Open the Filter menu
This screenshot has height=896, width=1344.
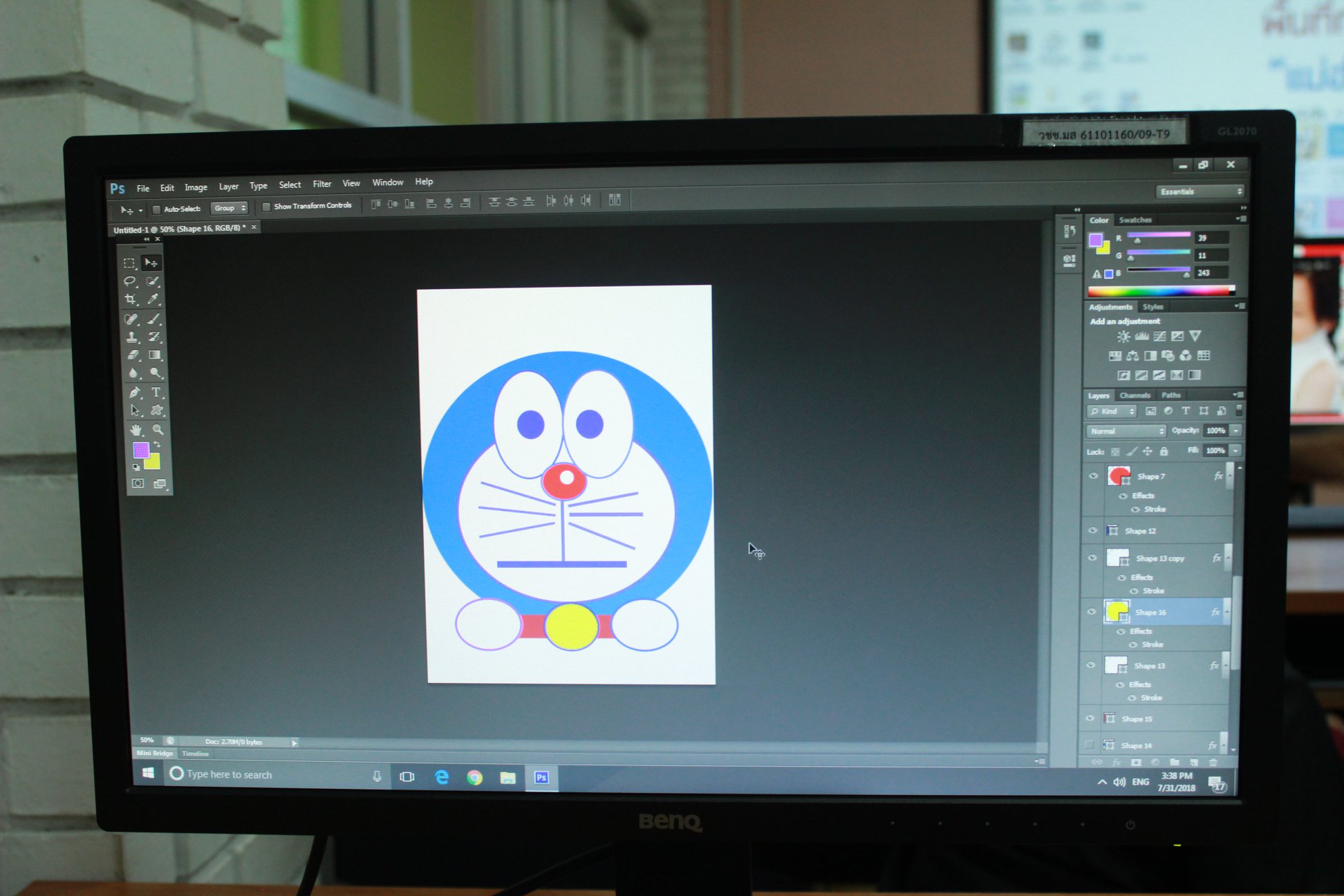321,184
